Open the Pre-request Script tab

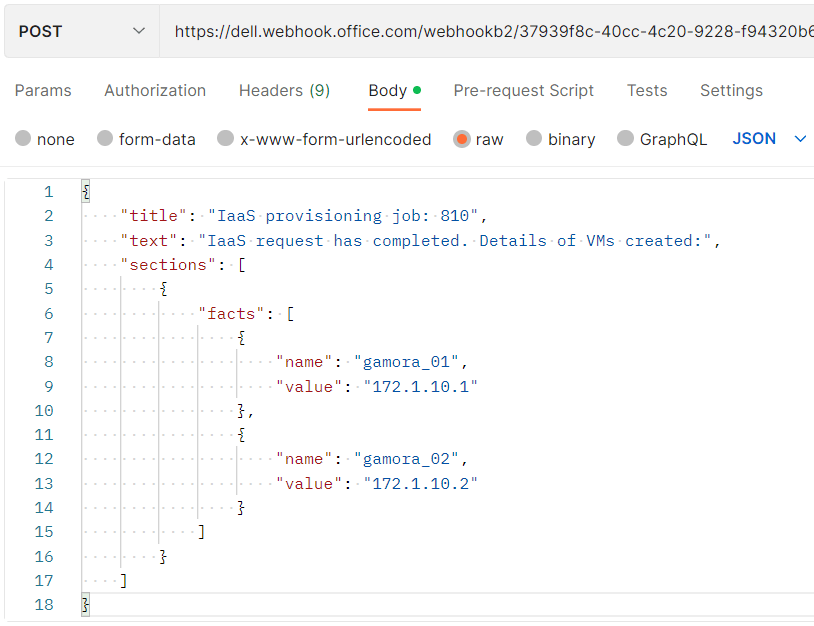tap(523, 90)
